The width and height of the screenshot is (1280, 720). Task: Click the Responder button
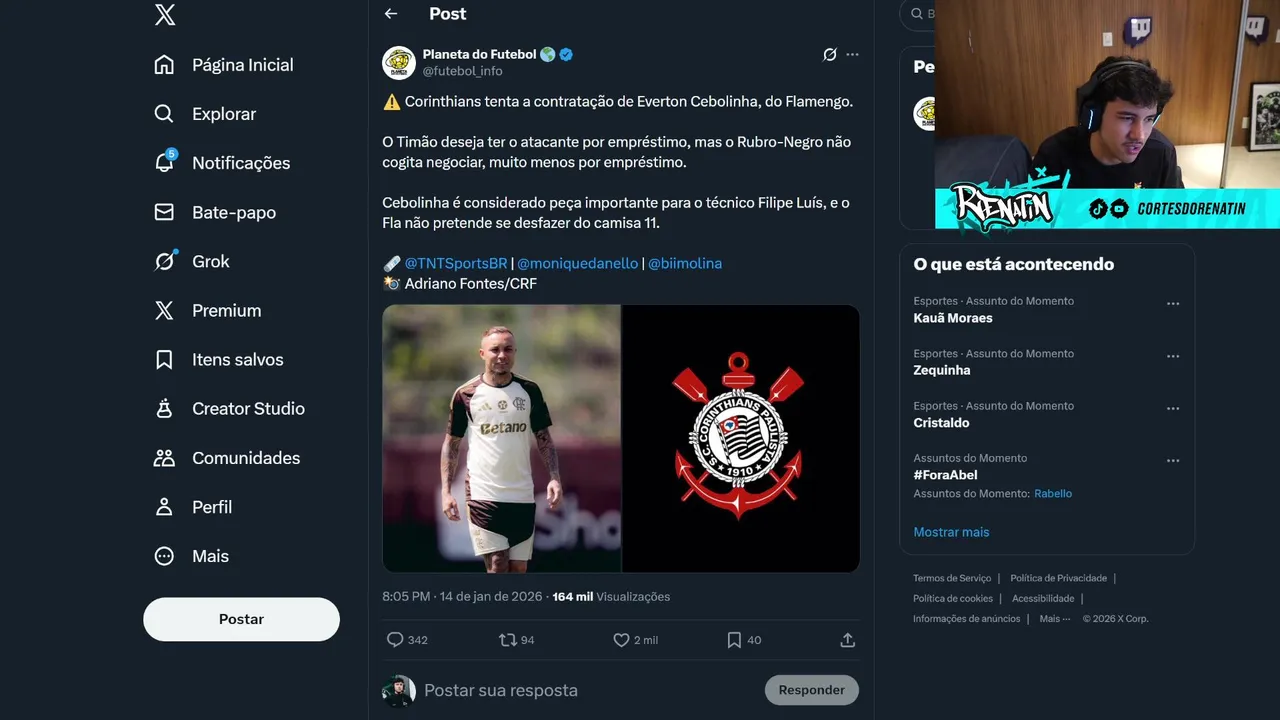point(812,690)
